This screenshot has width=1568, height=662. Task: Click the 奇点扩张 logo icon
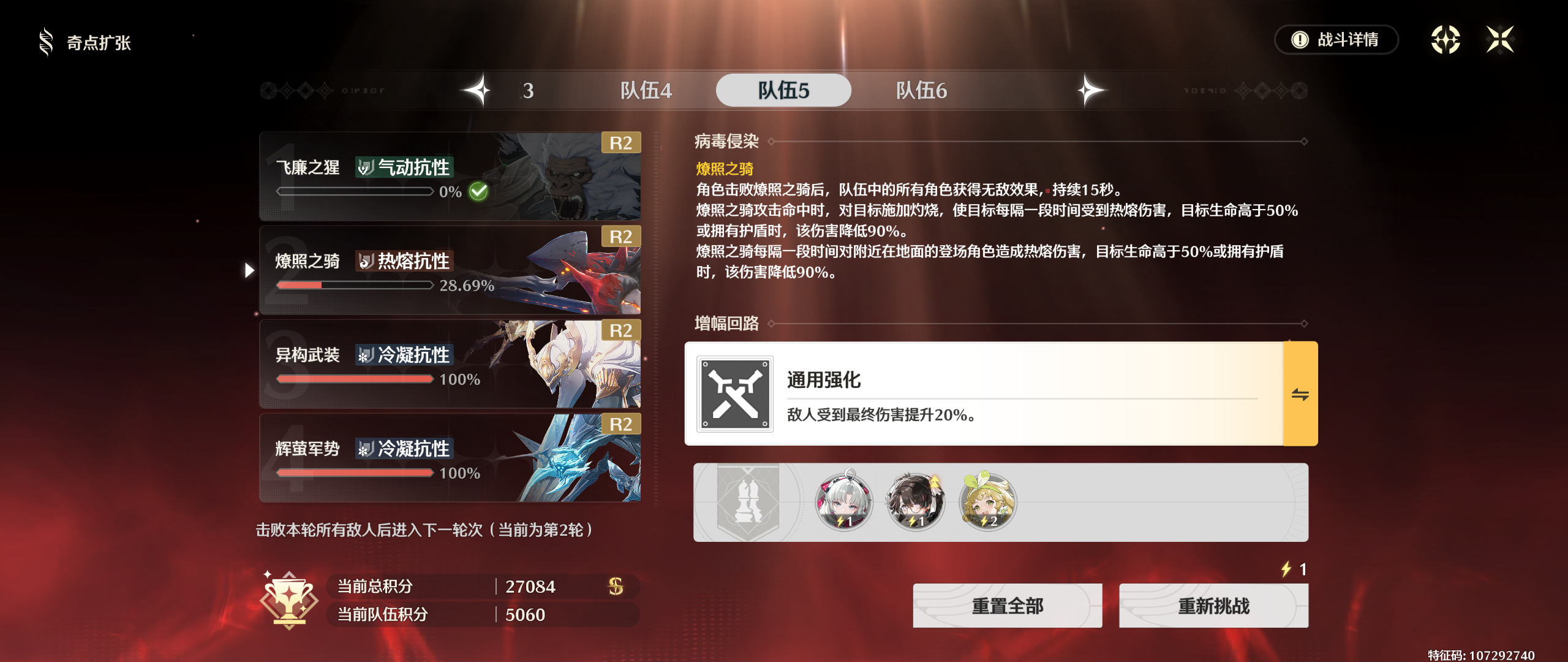46,42
